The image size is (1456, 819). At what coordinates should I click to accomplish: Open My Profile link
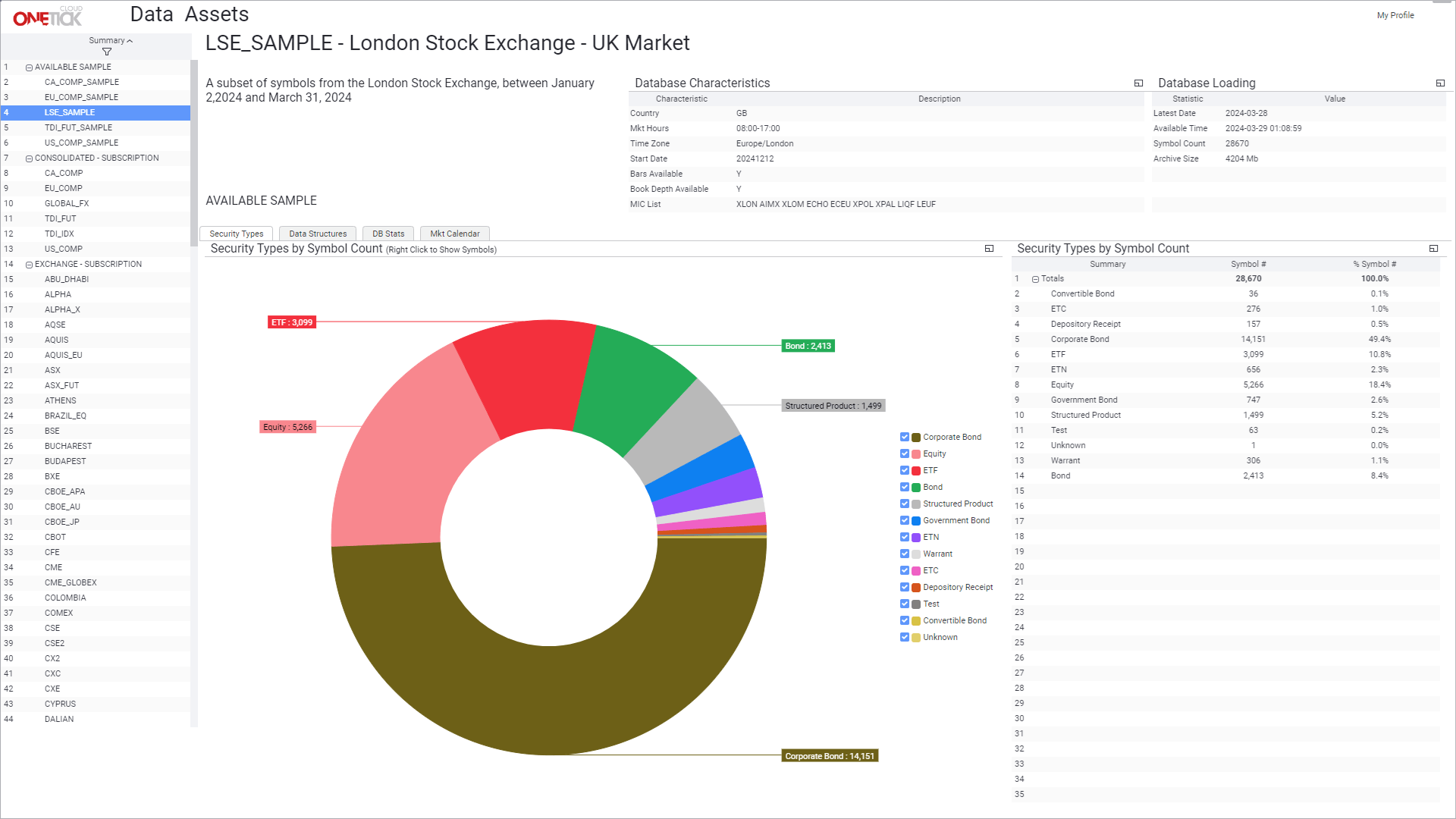point(1395,15)
